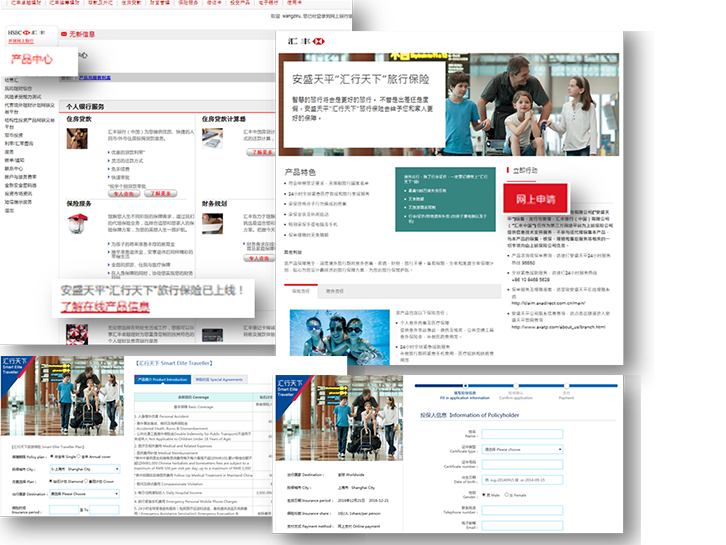
Task: Click the 安盛天平“汇行天下”旅行保险 banner title
Action: click(361, 79)
